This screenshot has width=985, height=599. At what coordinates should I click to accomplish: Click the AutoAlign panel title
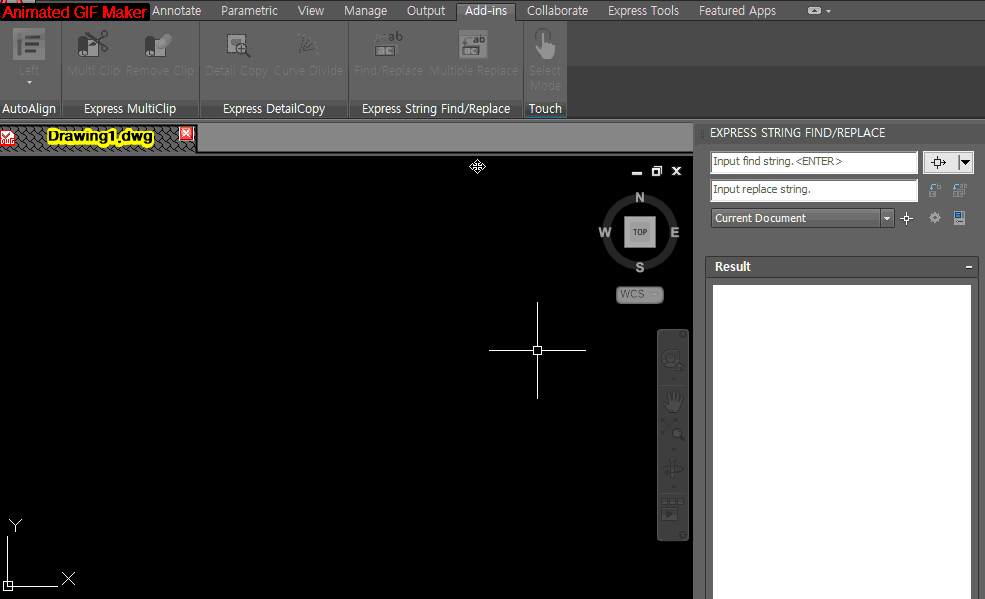(29, 109)
